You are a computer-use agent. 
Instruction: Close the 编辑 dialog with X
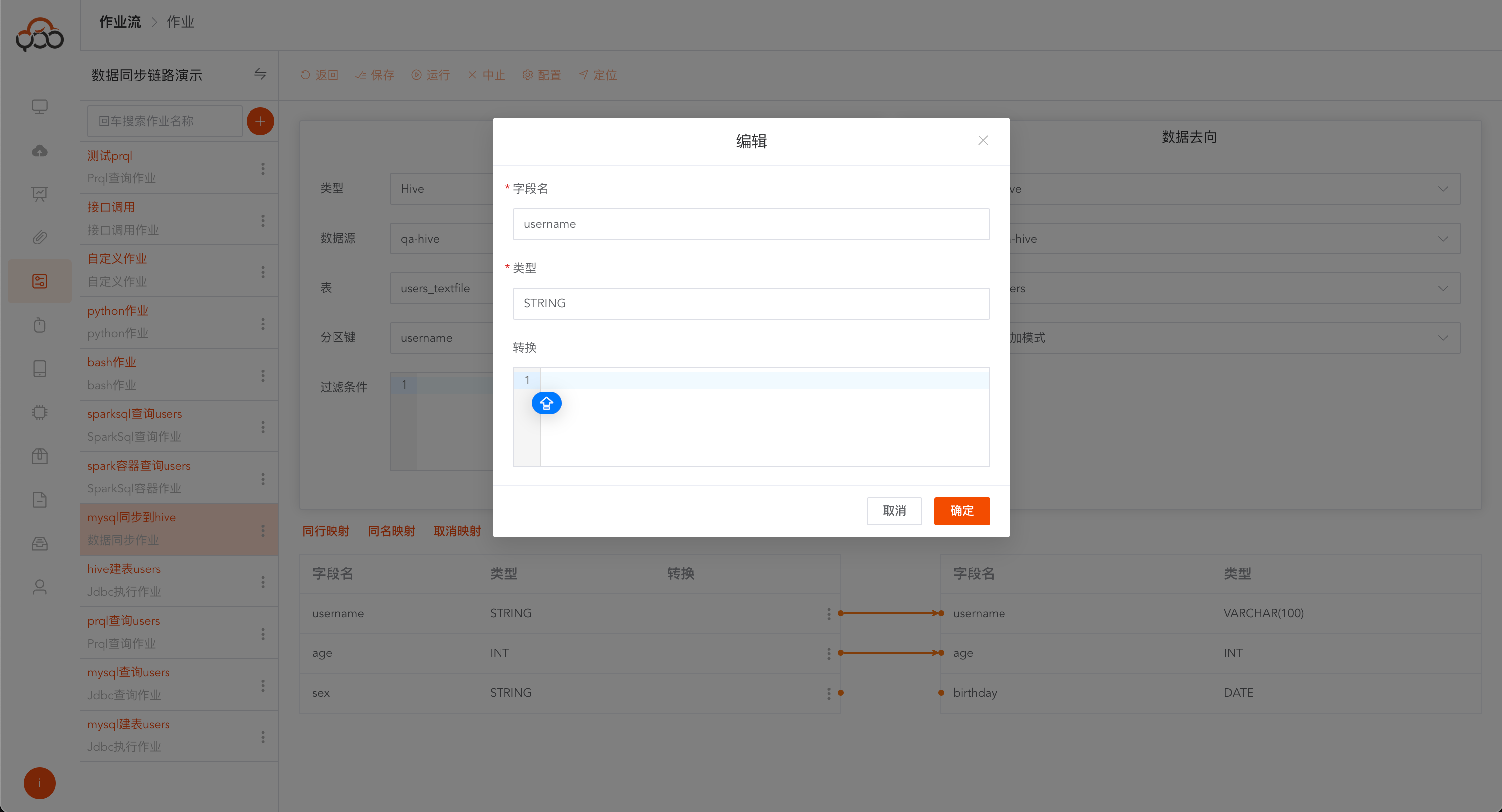click(x=983, y=141)
